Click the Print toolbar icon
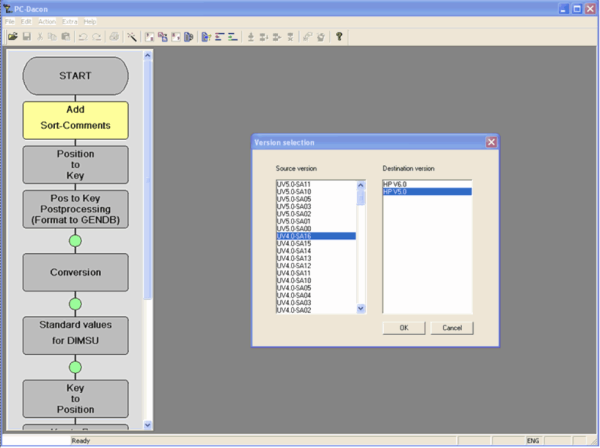600x448 pixels. point(114,37)
